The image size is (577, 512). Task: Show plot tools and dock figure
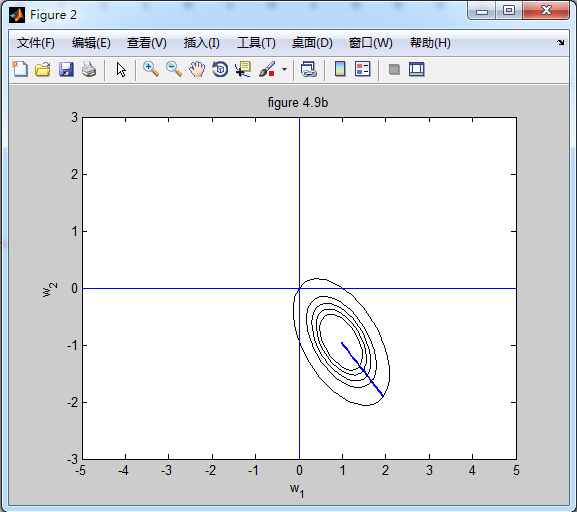417,69
